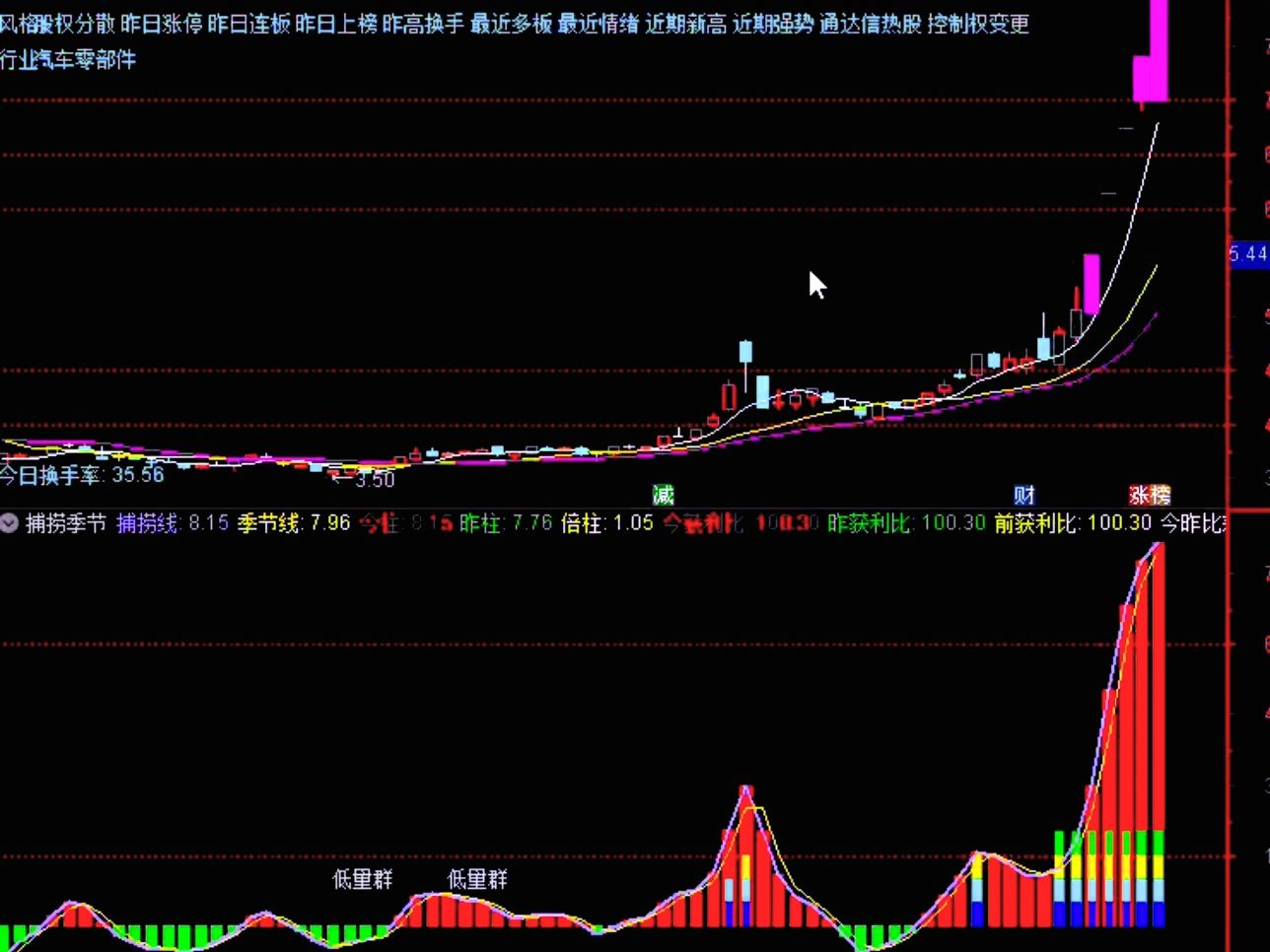Image resolution: width=1270 pixels, height=952 pixels.
Task: Select the 昨日连板 tag
Action: (x=249, y=24)
